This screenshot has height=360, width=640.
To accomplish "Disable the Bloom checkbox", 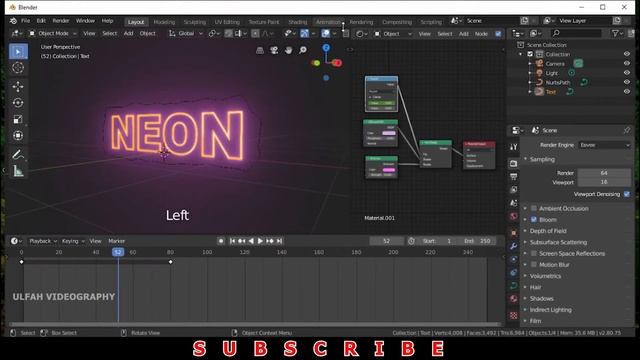I will point(533,220).
